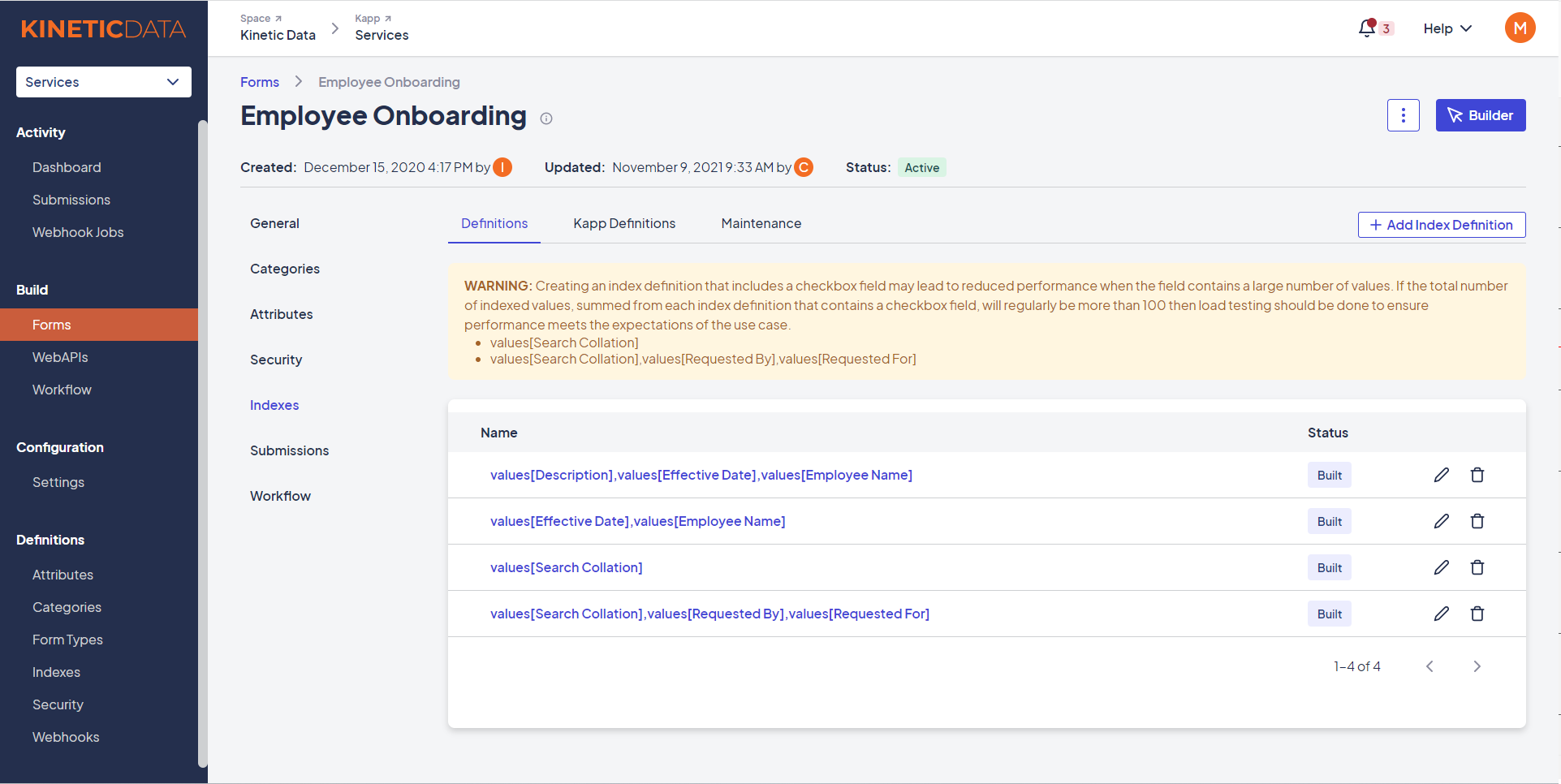This screenshot has height=784, width=1561.
Task: Click the Status column header
Action: point(1328,433)
